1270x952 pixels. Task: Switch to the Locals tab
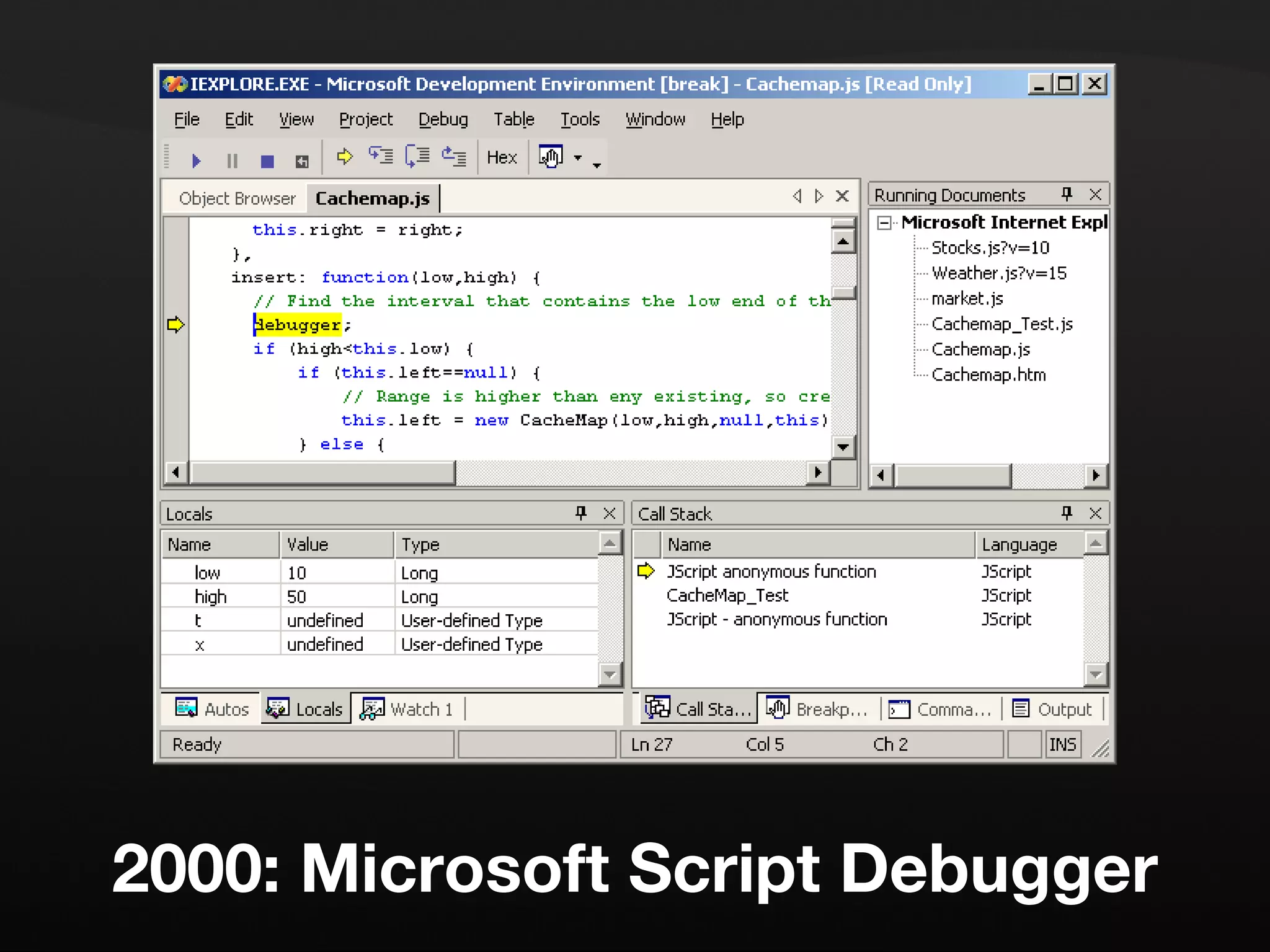[x=304, y=709]
